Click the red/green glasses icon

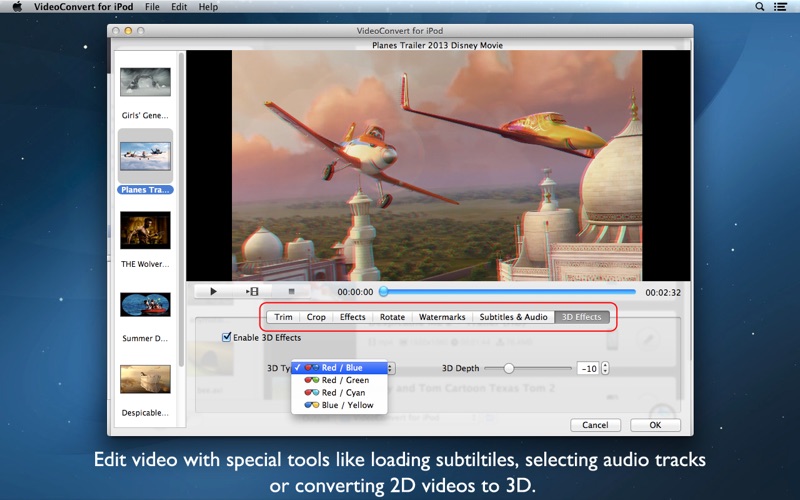pos(312,380)
